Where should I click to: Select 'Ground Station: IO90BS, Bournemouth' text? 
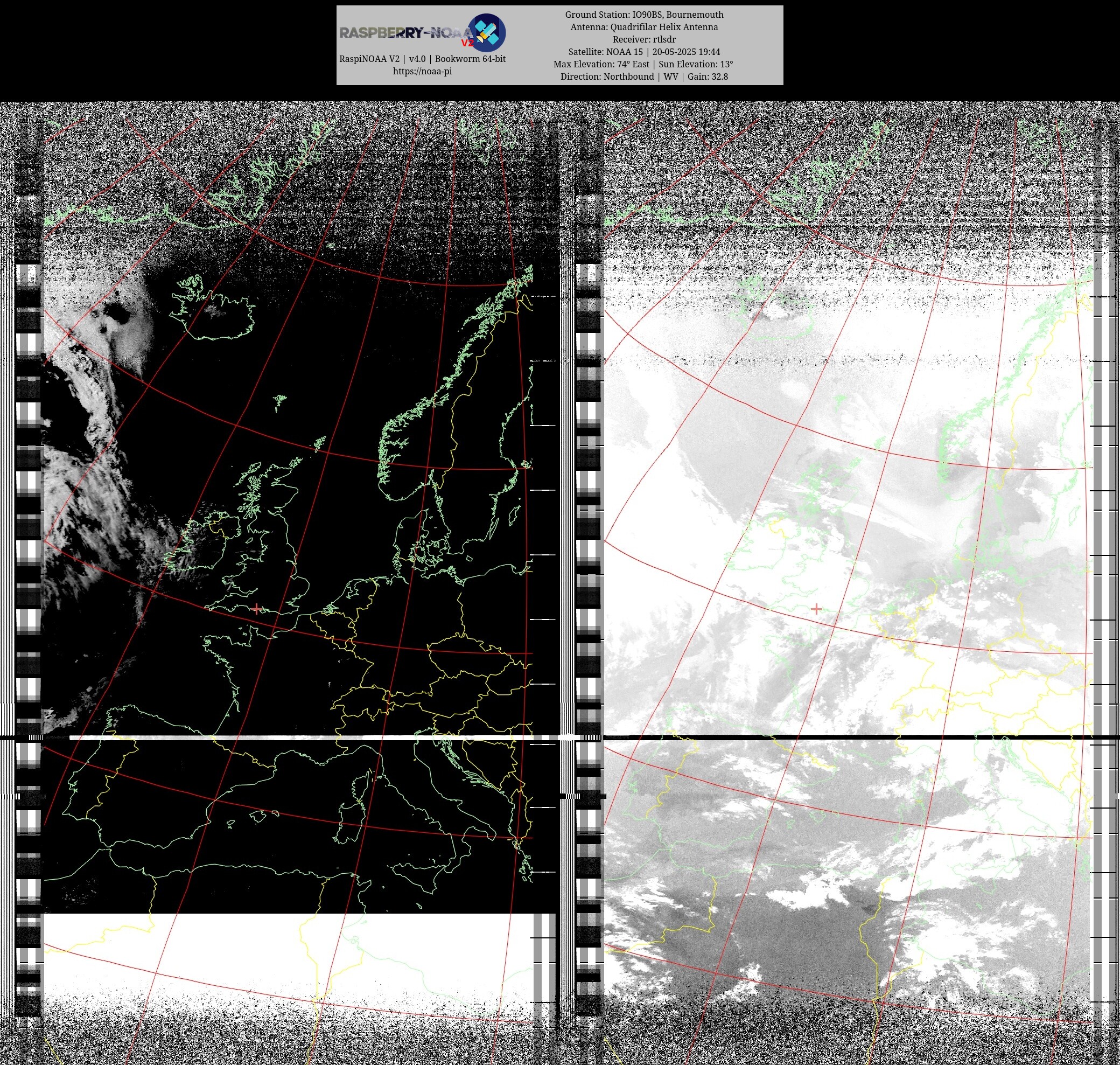(644, 15)
